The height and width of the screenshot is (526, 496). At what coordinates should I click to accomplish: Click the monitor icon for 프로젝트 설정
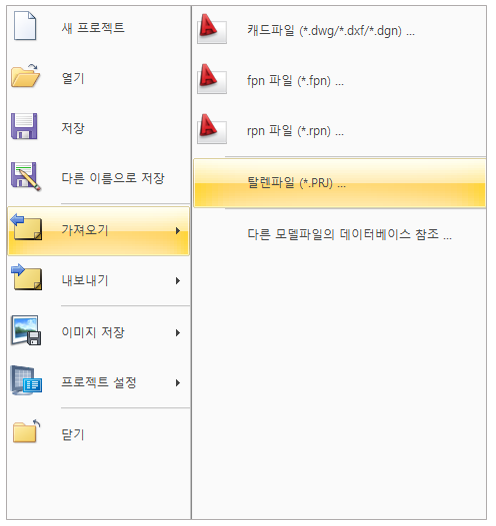pos(26,380)
